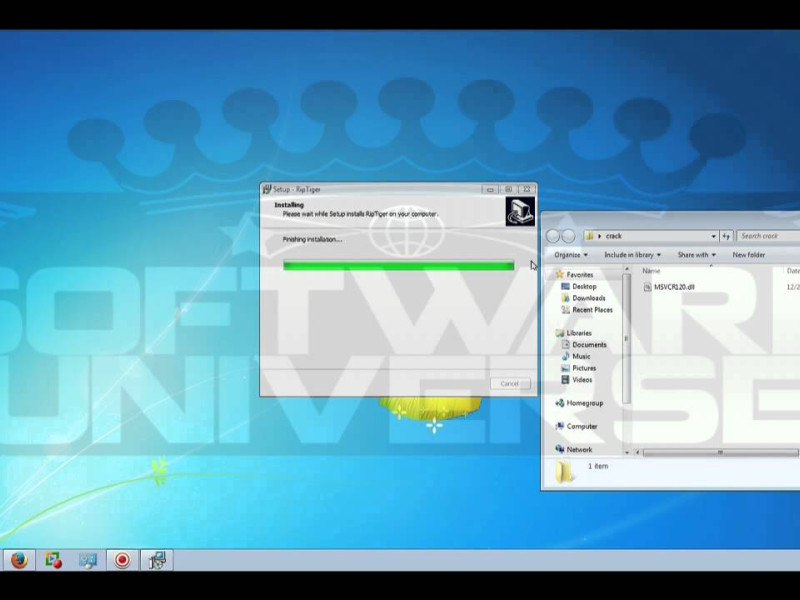Open the RipTiger setup taskbar icon
Image resolution: width=800 pixels, height=600 pixels.
[x=157, y=560]
